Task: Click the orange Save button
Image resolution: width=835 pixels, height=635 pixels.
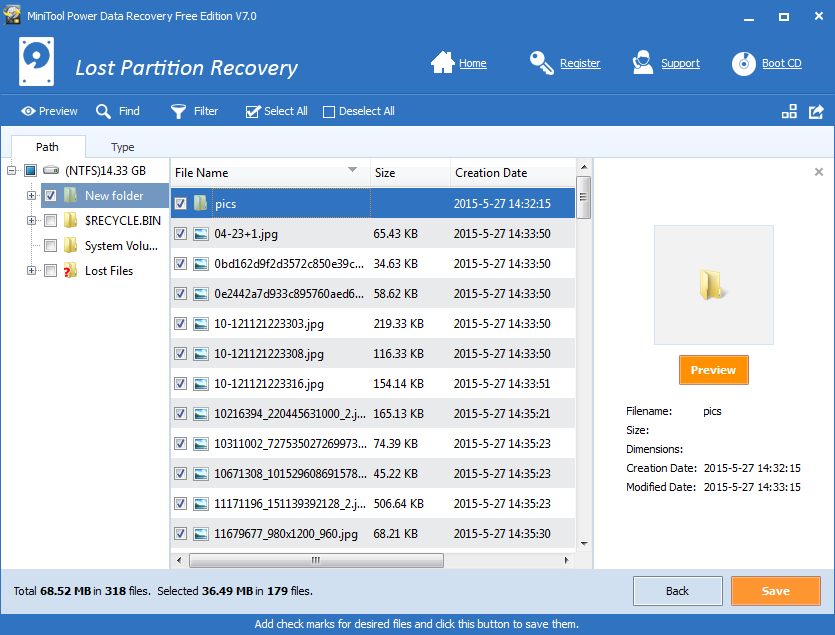Action: coord(775,591)
